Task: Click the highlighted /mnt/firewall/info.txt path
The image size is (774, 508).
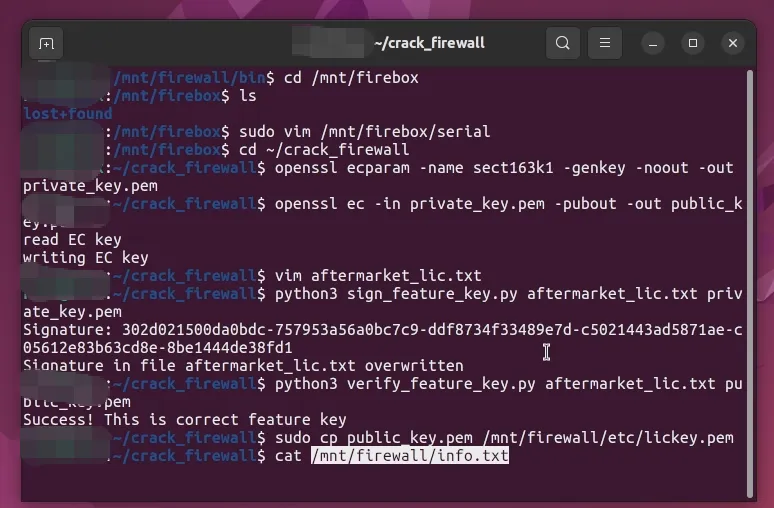Action: [410, 456]
